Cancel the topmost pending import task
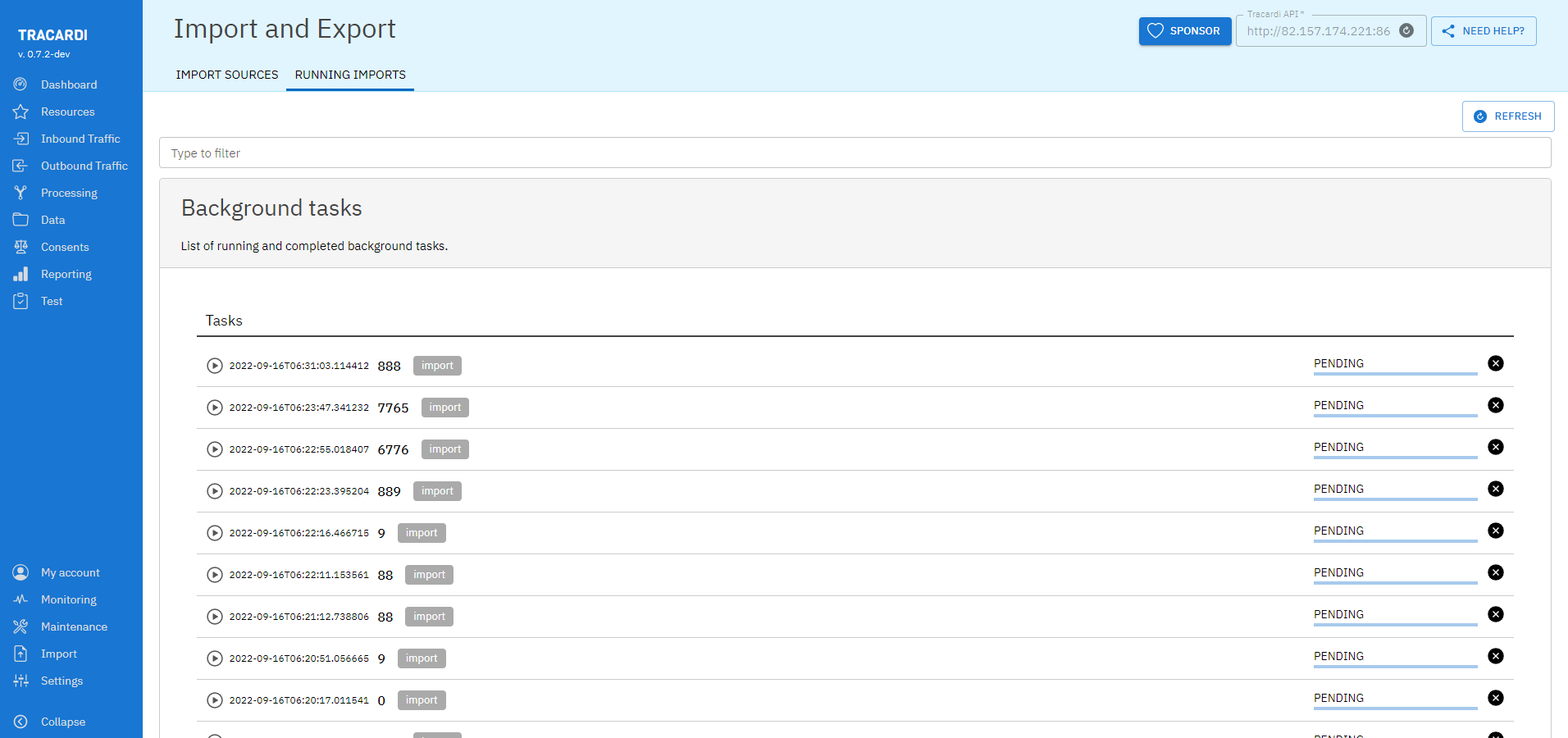The height and width of the screenshot is (738, 1568). tap(1496, 363)
